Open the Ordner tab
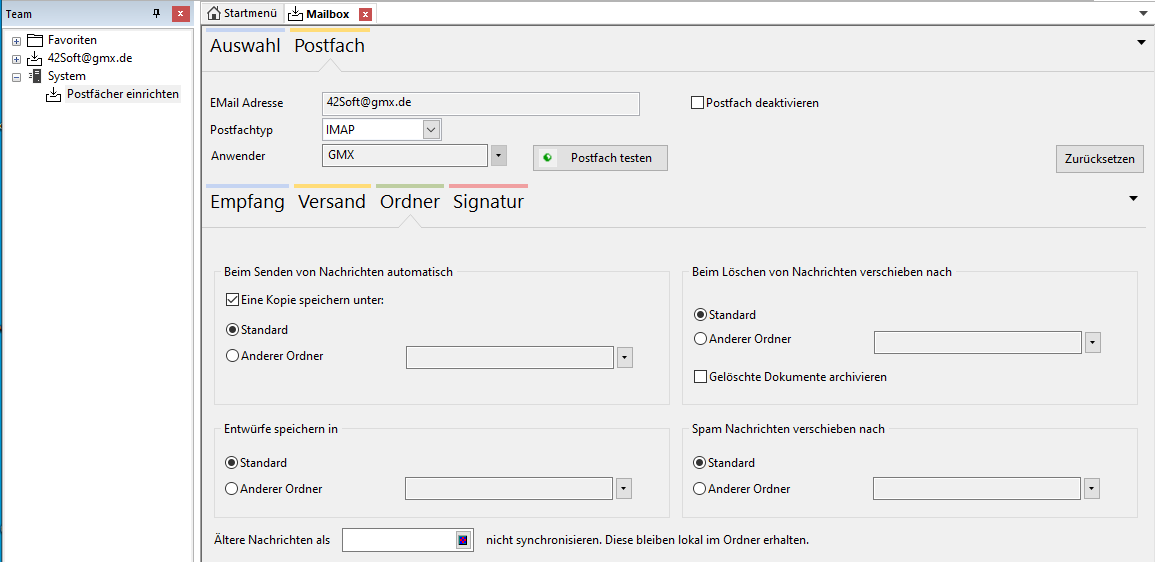This screenshot has width=1155, height=562. [x=410, y=202]
